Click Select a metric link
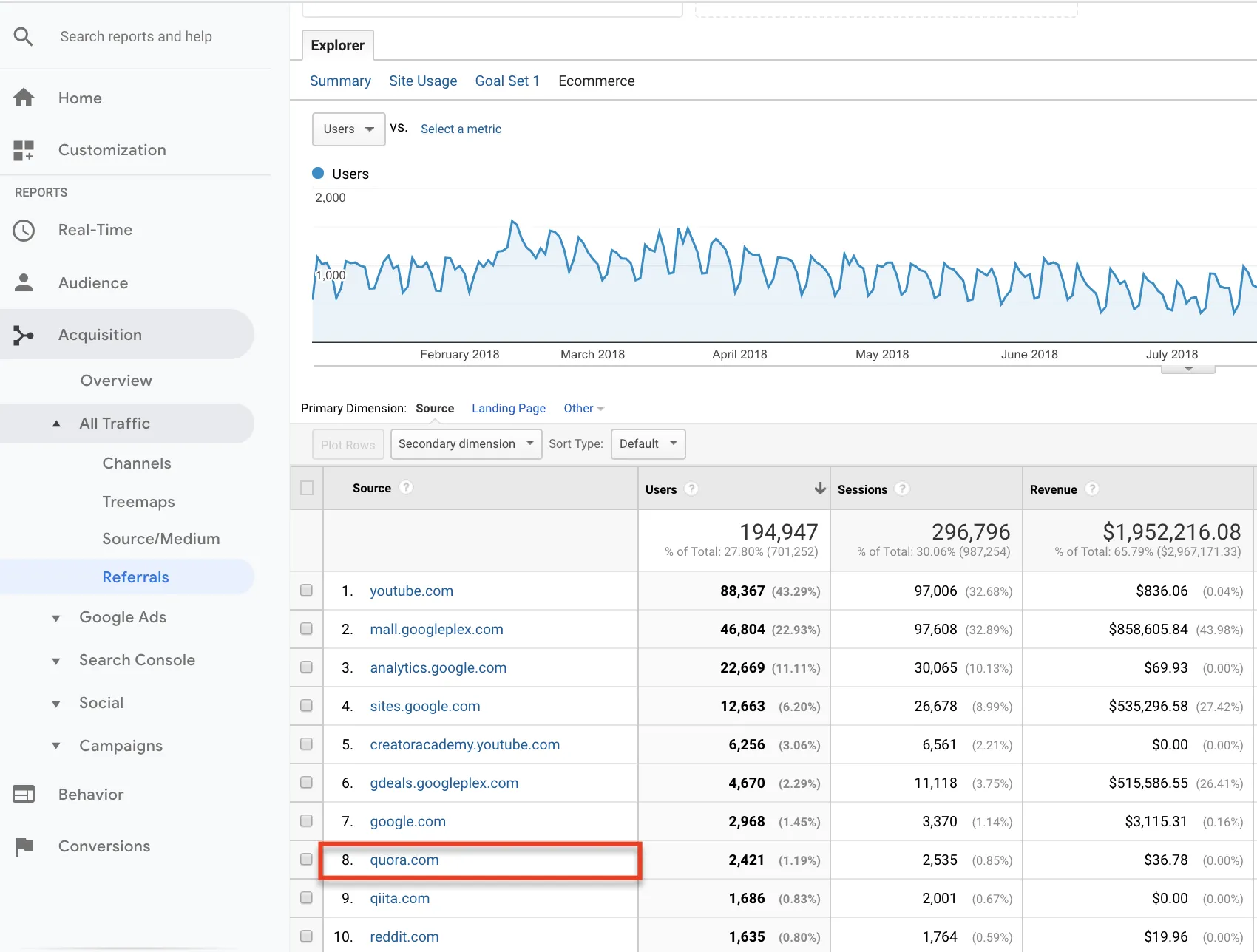 coord(461,129)
